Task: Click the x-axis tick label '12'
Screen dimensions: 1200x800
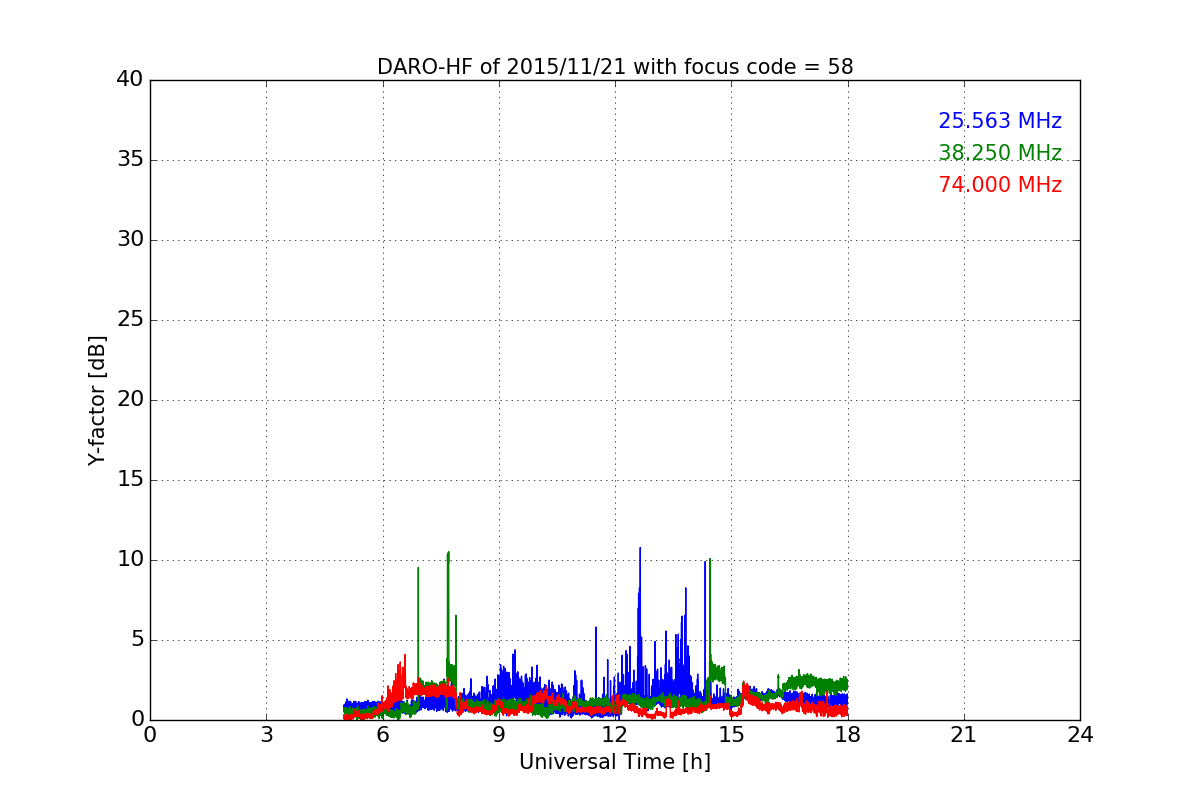Action: point(615,734)
